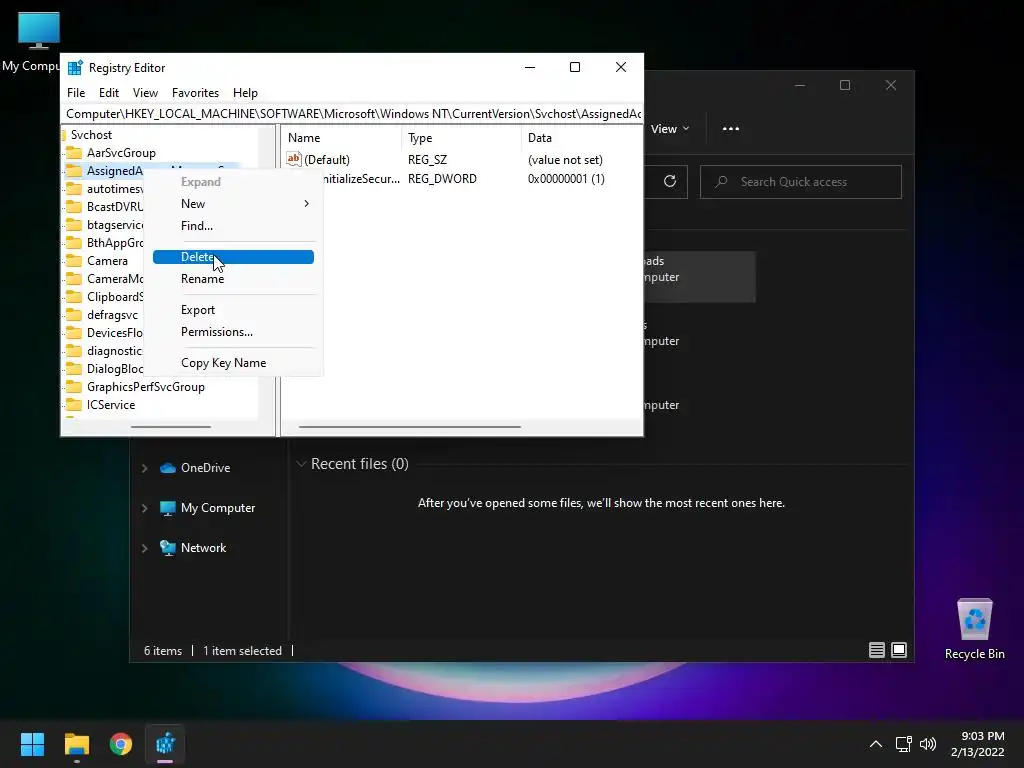Open the New submenu in context menu
1024x768 pixels.
click(x=233, y=204)
